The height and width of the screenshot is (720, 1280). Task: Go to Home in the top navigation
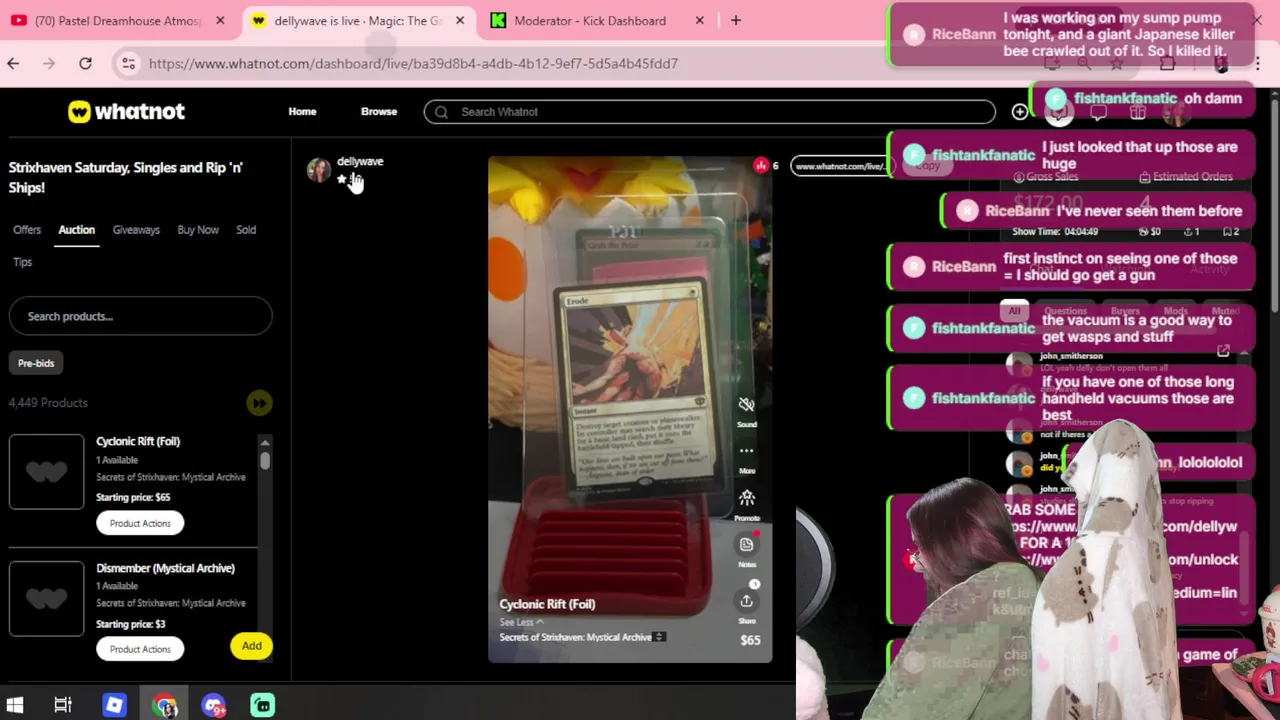302,112
